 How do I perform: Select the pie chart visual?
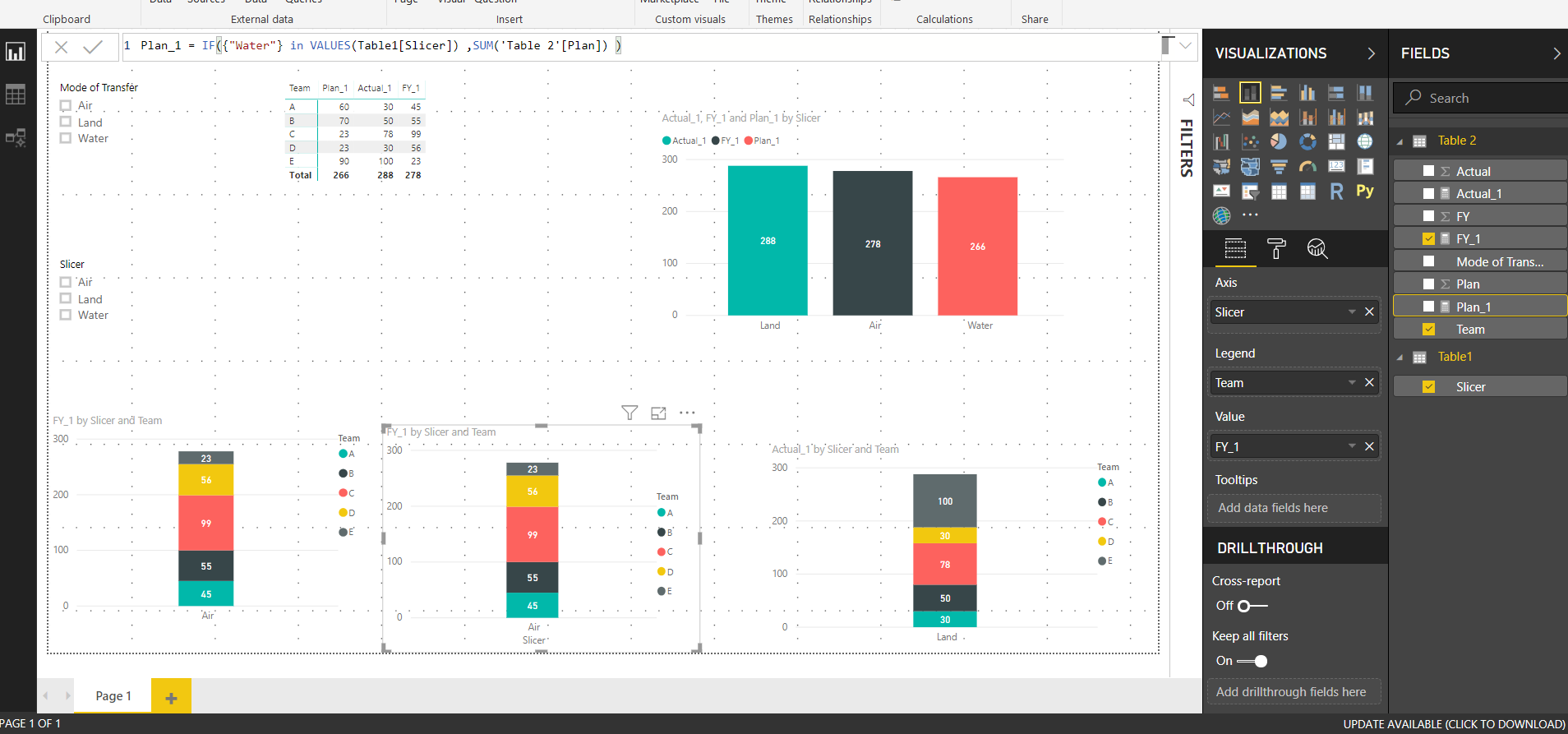pyautogui.click(x=1279, y=141)
